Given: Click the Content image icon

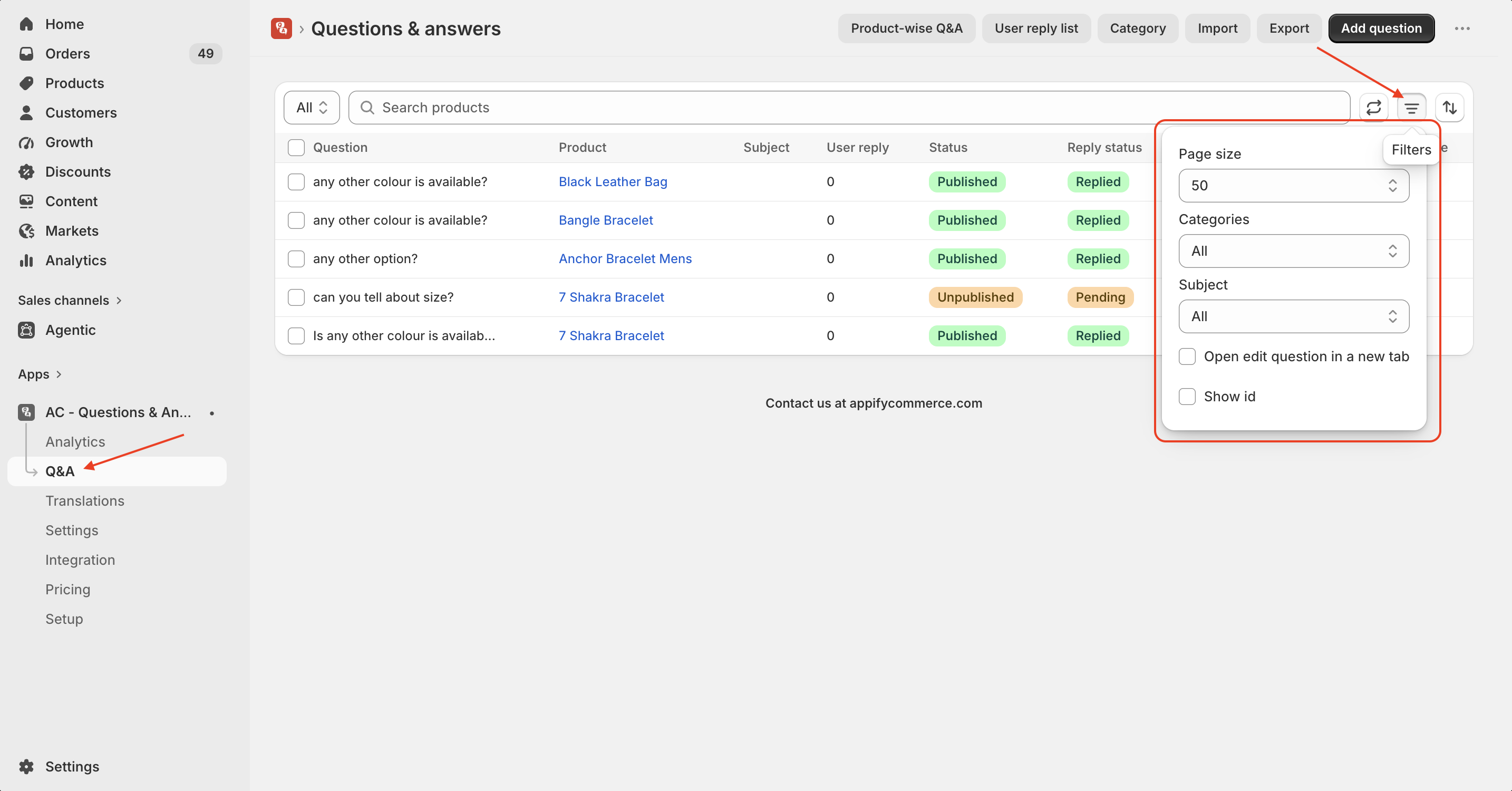Looking at the screenshot, I should point(26,201).
